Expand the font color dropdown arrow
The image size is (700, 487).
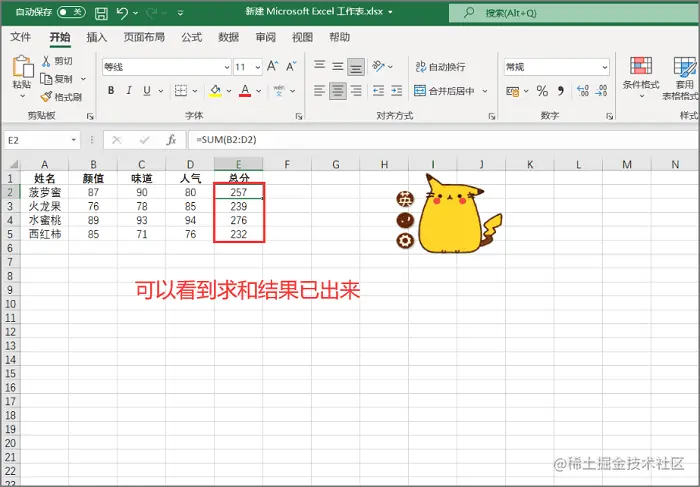(258, 91)
